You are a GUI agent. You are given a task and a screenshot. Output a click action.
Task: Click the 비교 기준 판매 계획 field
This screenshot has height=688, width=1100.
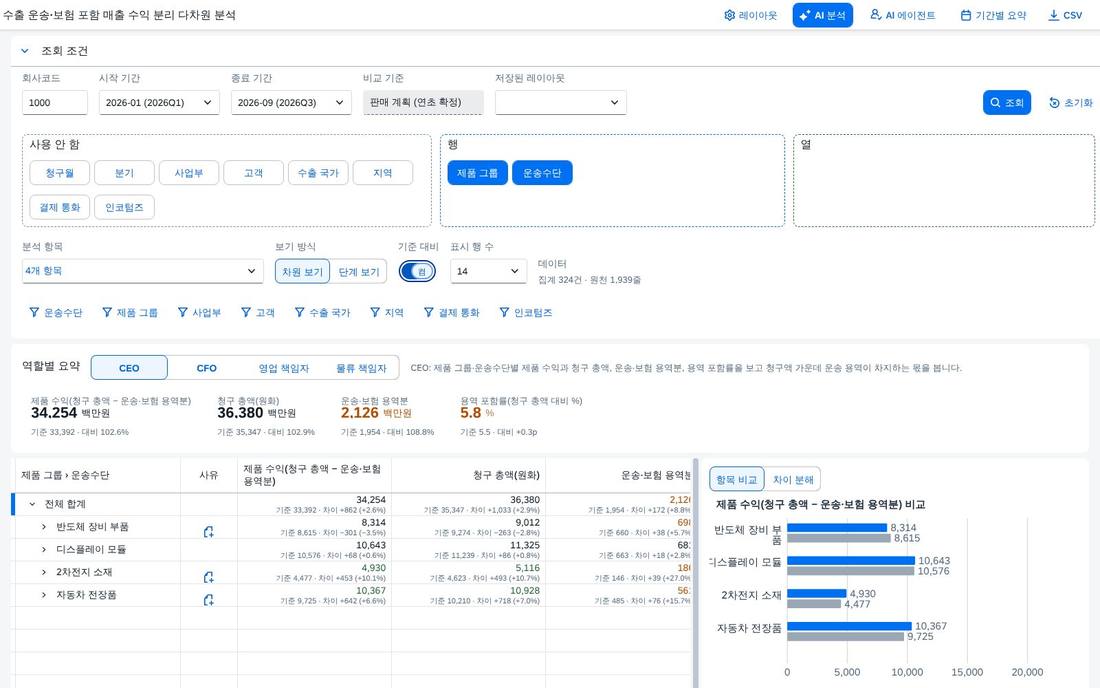423,102
